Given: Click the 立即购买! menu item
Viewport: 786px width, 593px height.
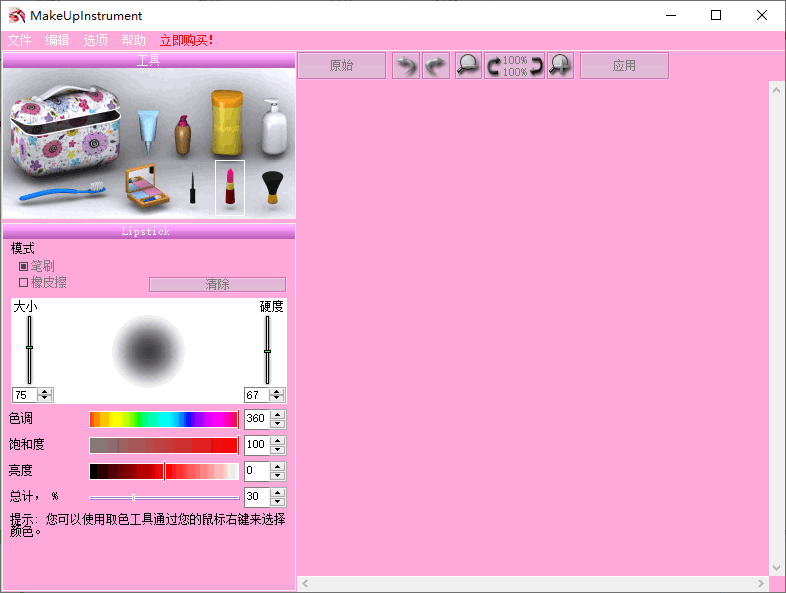Looking at the screenshot, I should [186, 40].
